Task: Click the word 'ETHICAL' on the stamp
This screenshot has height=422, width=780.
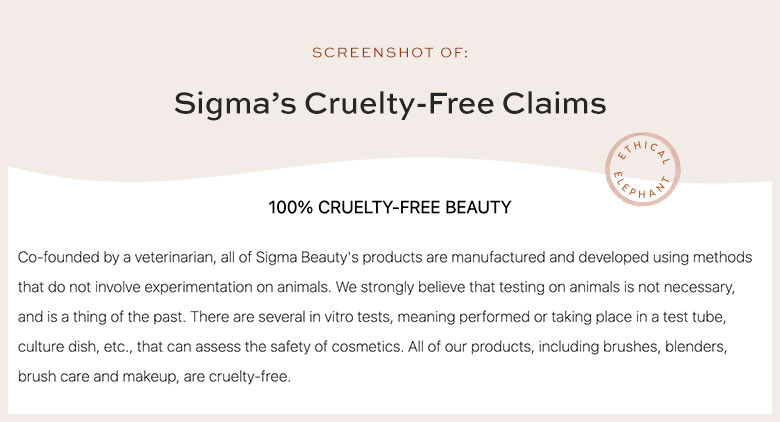Action: pyautogui.click(x=645, y=151)
